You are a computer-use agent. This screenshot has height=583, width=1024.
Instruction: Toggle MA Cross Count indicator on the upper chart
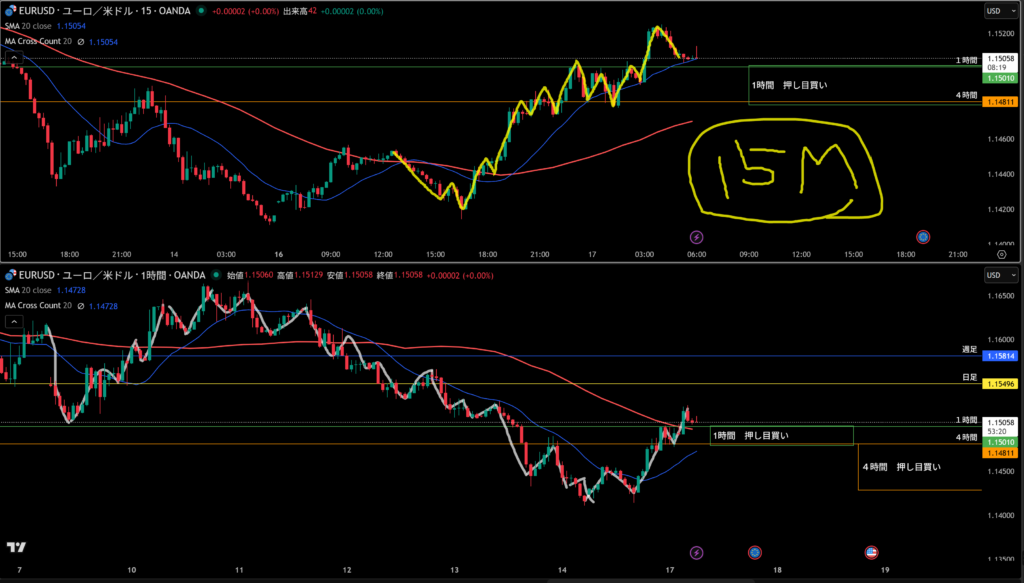(x=40, y=42)
